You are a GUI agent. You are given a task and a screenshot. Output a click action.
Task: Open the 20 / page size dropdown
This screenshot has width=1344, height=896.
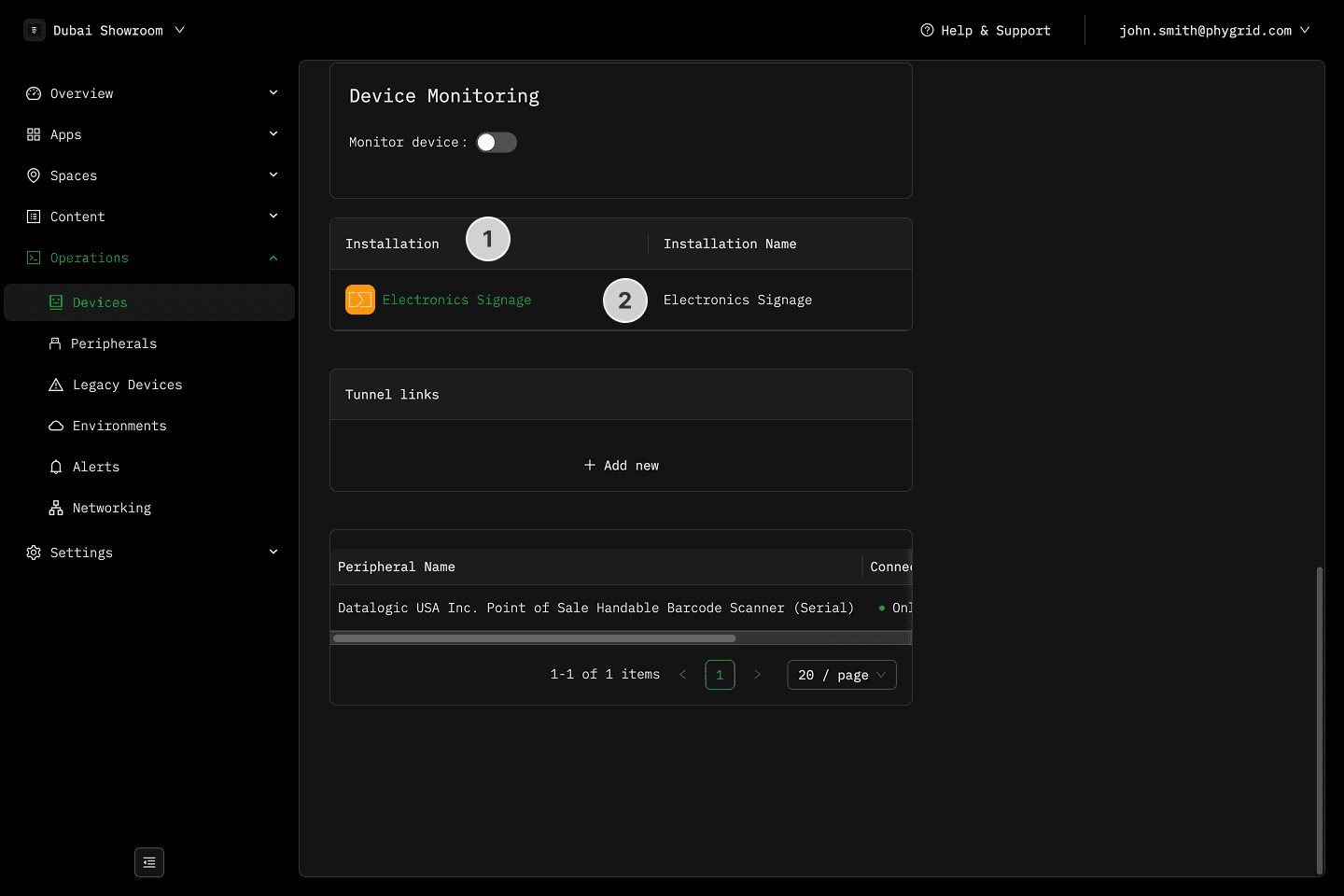coord(842,675)
